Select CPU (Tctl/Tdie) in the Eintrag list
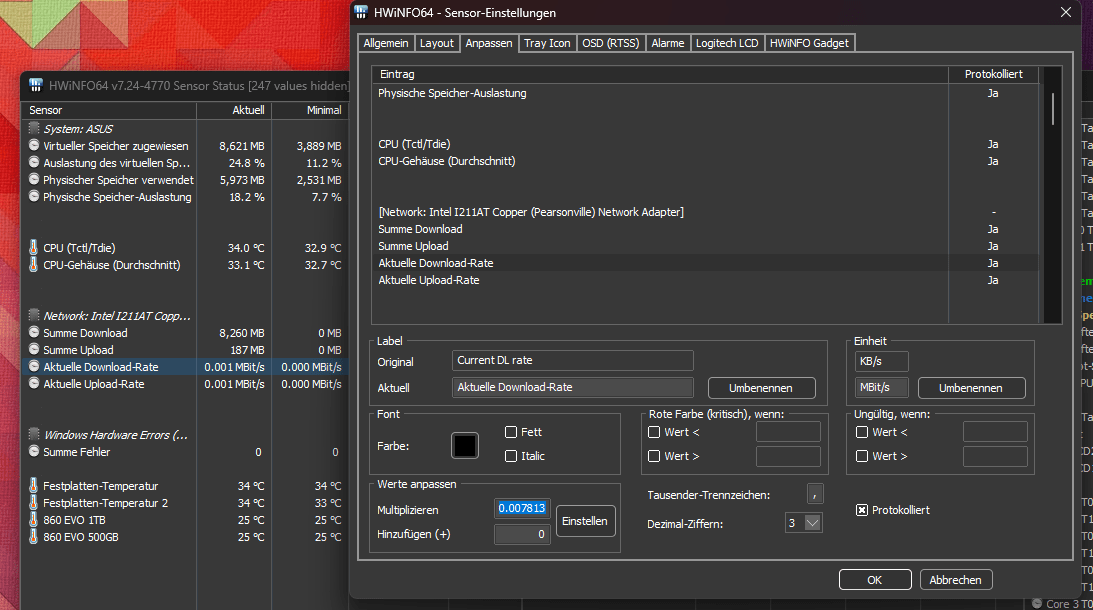The image size is (1093, 610). coord(705,144)
